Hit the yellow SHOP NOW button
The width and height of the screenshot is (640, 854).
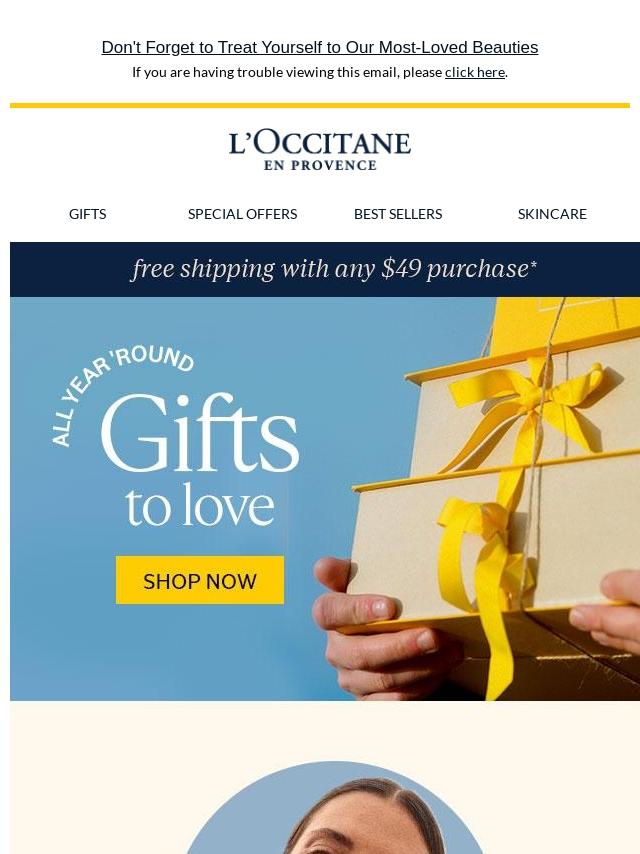pyautogui.click(x=200, y=580)
